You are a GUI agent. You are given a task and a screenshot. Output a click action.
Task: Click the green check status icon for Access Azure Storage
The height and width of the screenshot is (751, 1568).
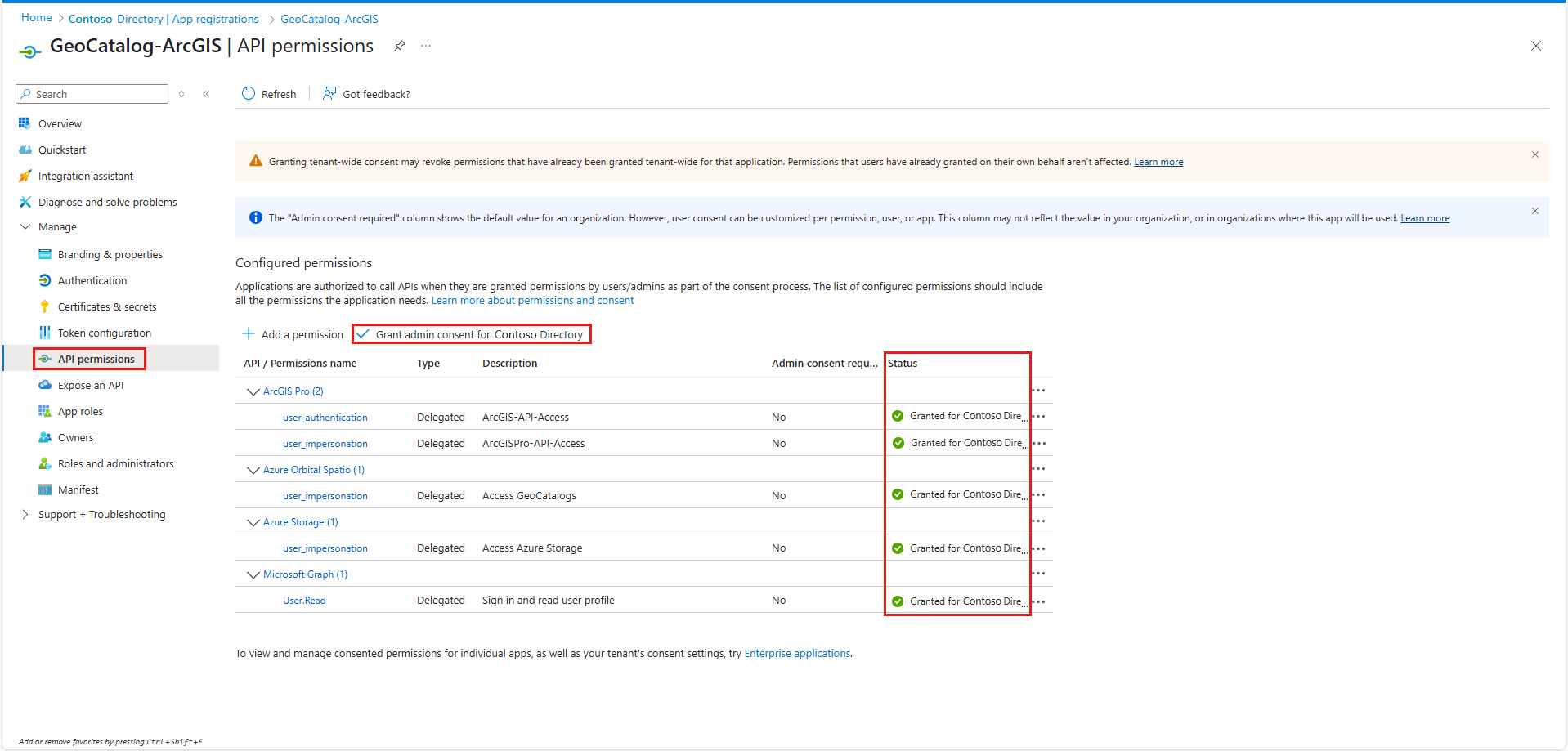(898, 548)
